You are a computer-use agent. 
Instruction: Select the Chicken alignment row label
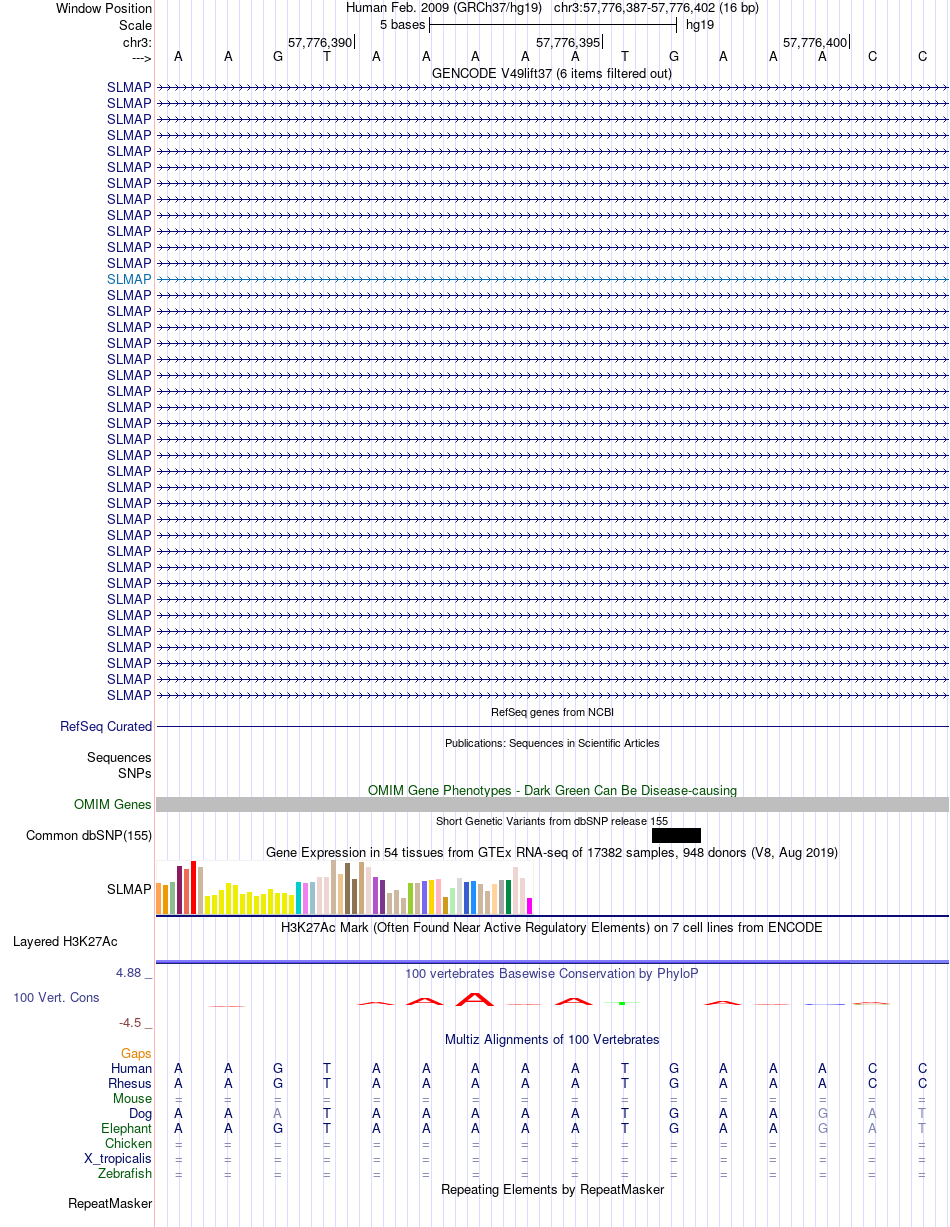(x=128, y=1144)
